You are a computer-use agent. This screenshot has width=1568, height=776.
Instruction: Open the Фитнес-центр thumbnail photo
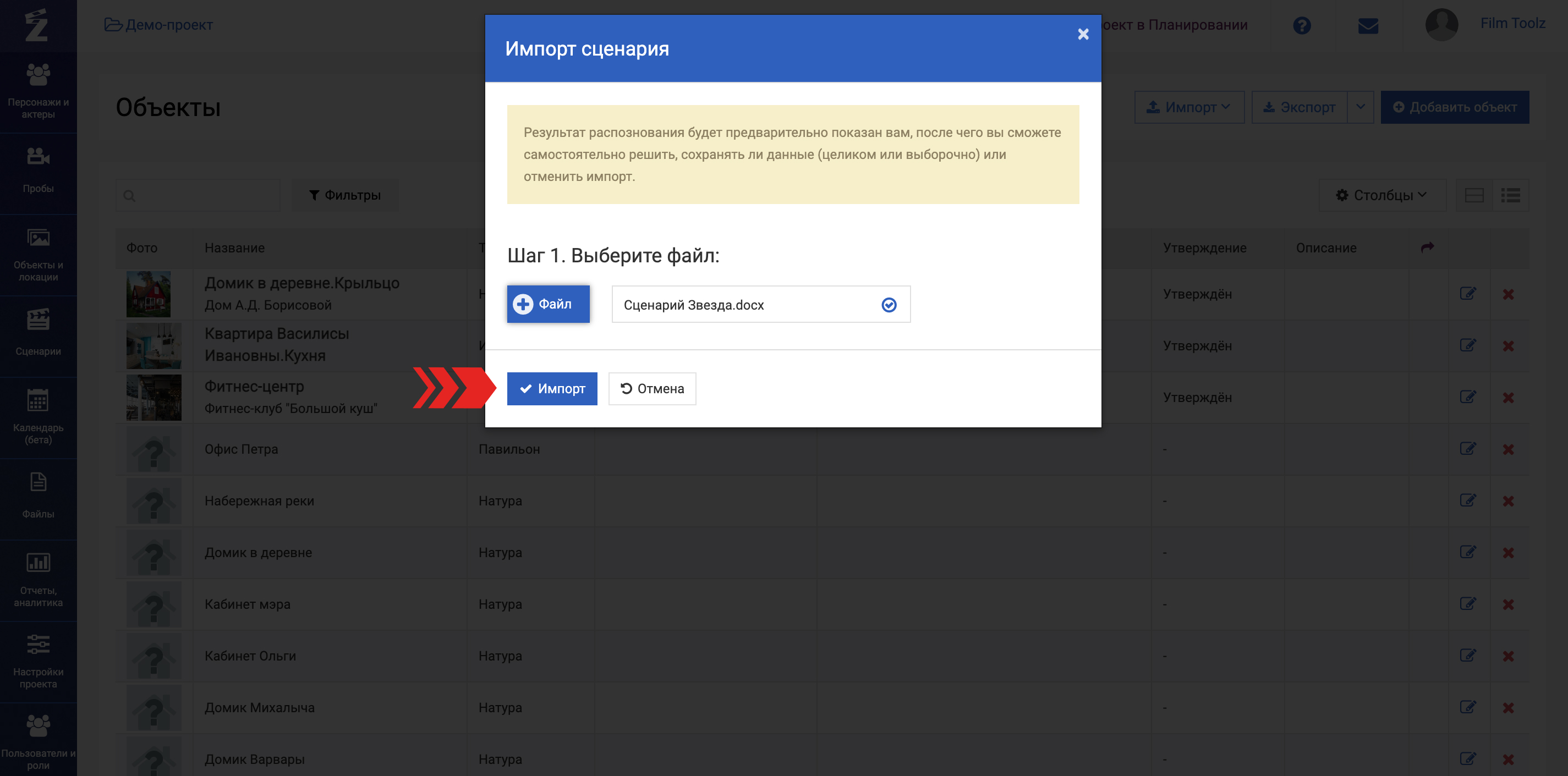[x=153, y=398]
